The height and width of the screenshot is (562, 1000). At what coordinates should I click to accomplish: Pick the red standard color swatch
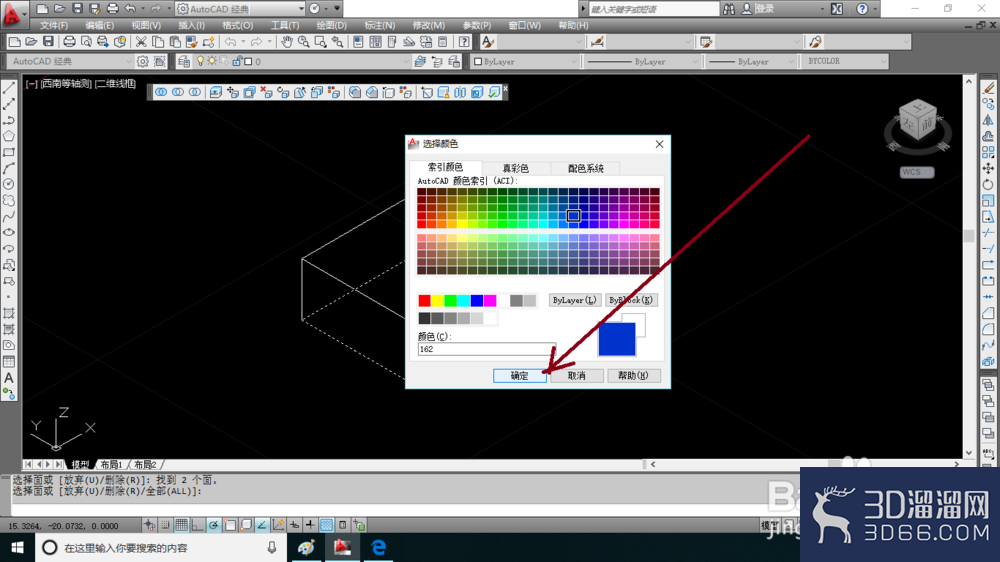[424, 300]
